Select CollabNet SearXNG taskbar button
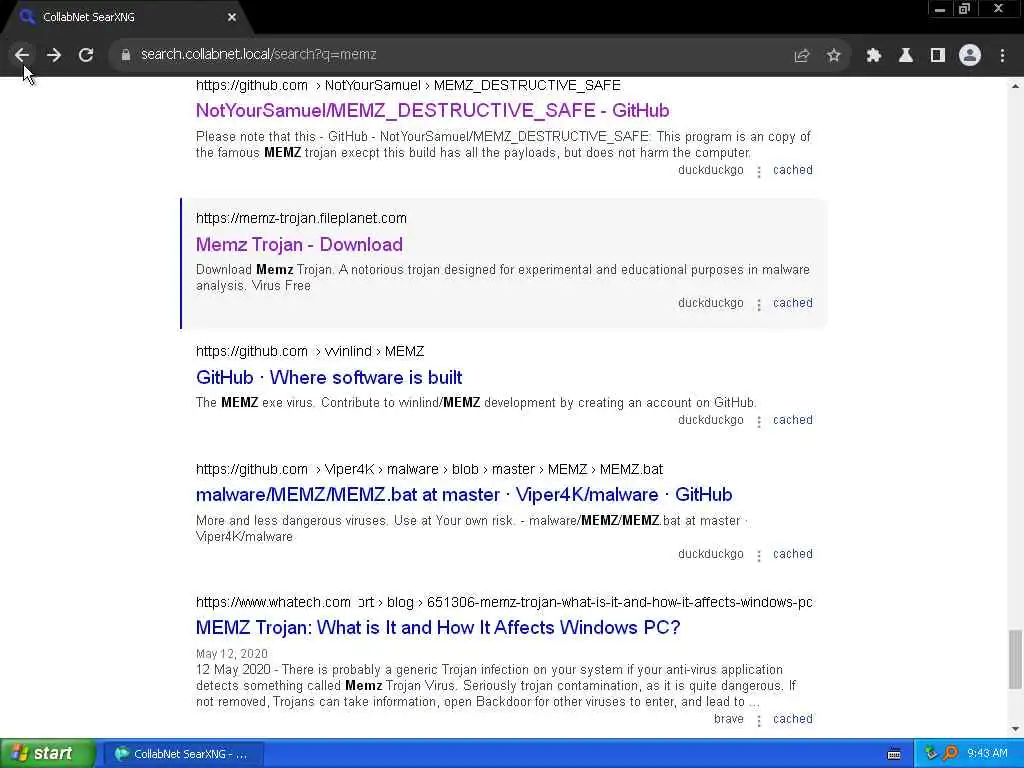The image size is (1024, 768). click(184, 754)
